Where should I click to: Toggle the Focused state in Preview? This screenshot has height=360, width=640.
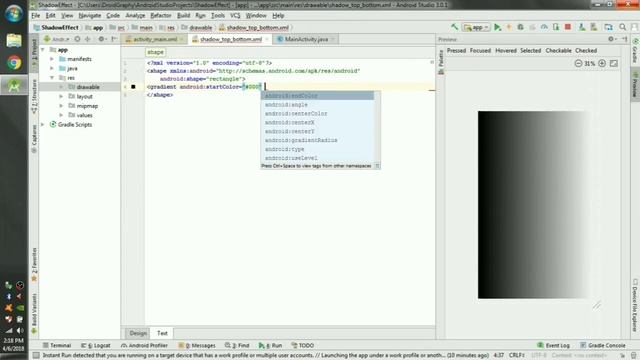480,51
